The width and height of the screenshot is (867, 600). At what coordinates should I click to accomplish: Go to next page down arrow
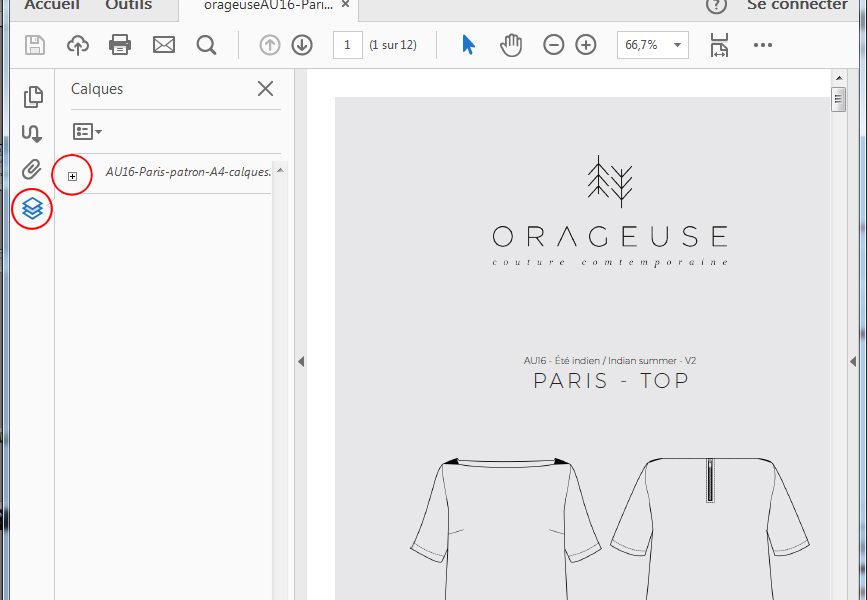302,45
